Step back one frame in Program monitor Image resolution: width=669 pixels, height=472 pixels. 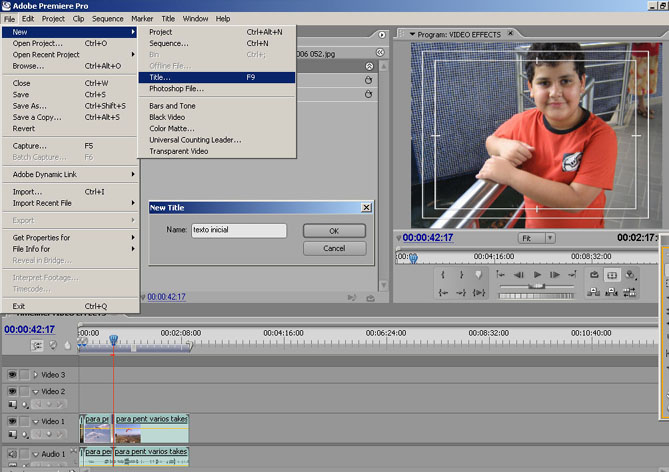(x=519, y=274)
